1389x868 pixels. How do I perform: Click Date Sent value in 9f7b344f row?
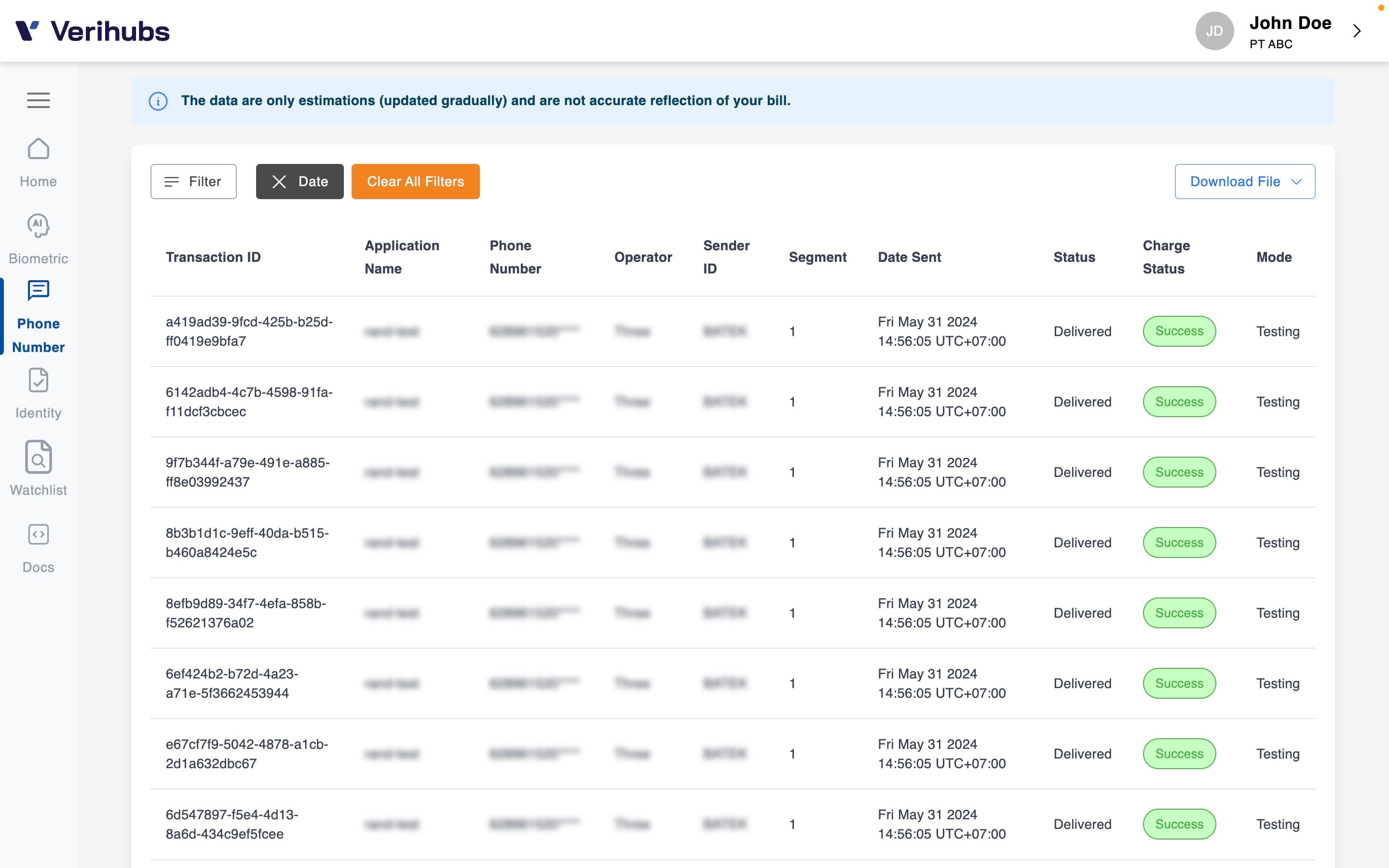point(941,472)
